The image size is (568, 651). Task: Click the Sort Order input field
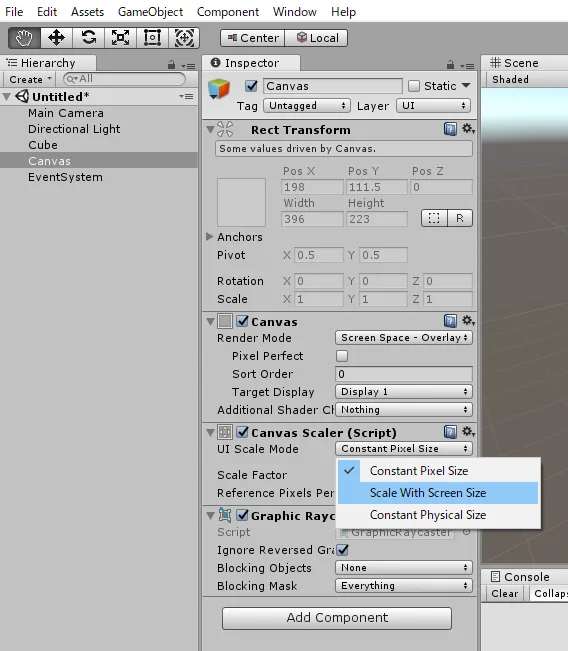tap(404, 374)
